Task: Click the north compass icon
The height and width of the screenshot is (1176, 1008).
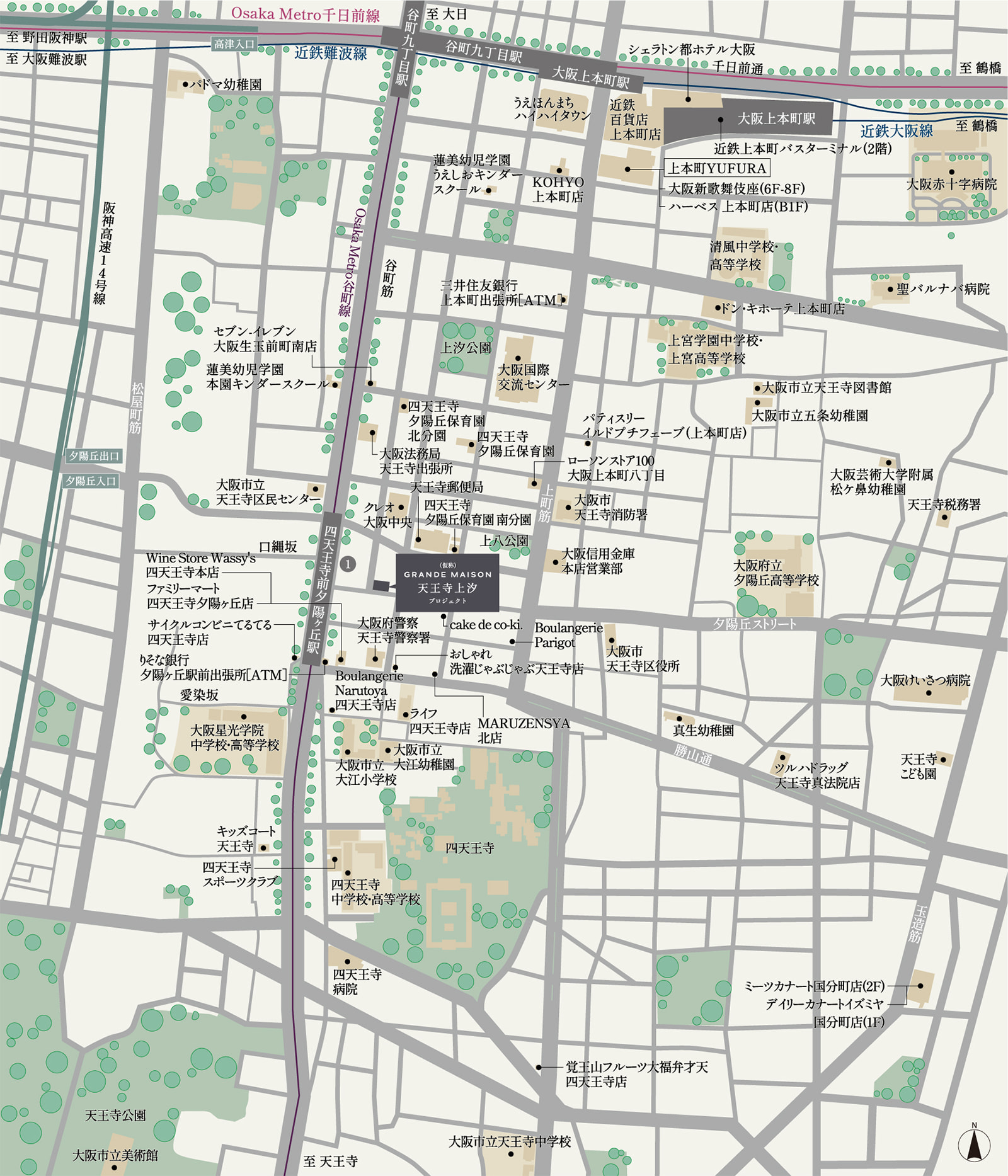Action: point(974,1143)
